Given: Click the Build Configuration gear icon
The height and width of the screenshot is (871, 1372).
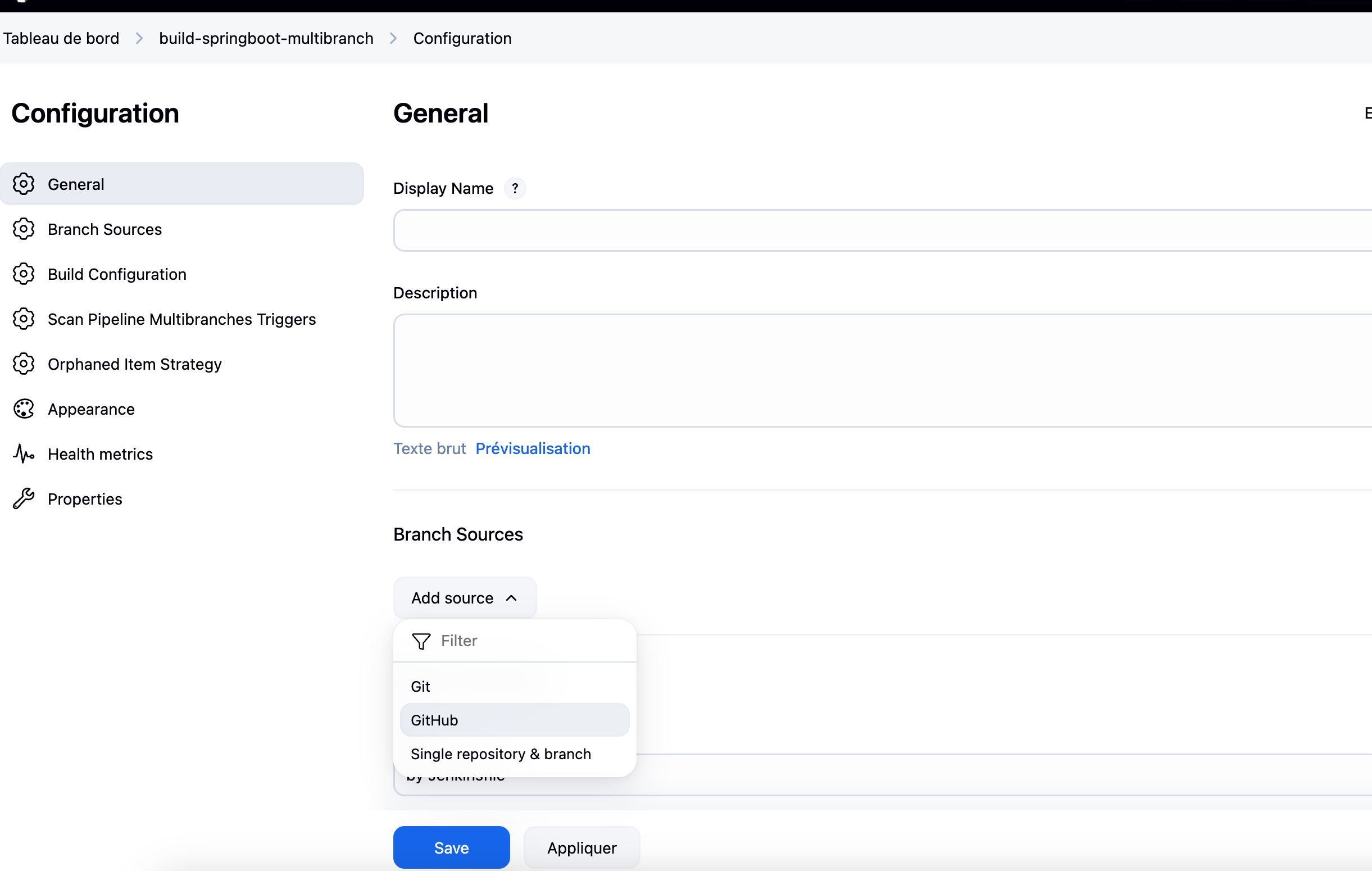Looking at the screenshot, I should [x=24, y=274].
